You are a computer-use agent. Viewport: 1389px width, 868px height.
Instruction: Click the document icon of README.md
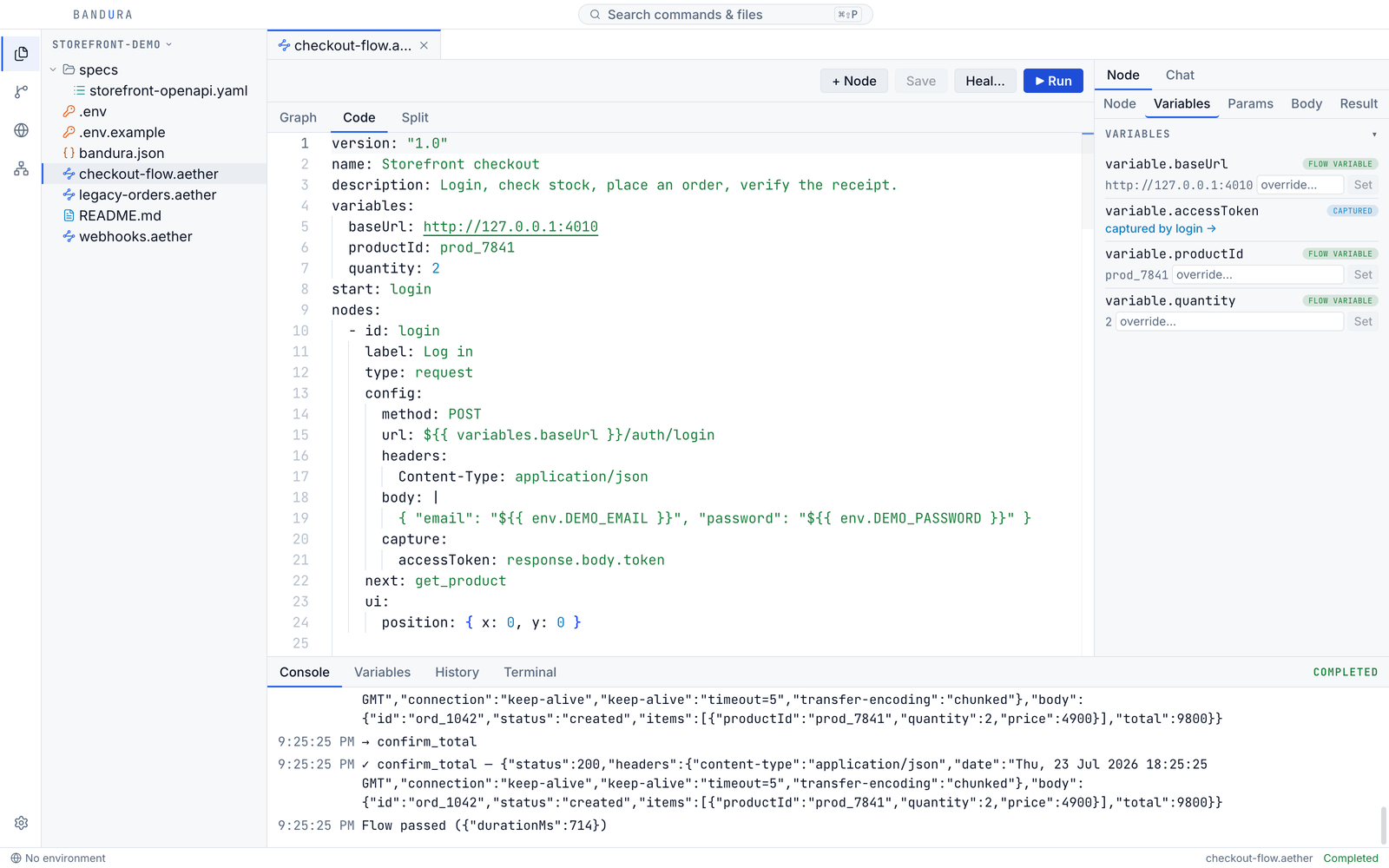coord(69,215)
